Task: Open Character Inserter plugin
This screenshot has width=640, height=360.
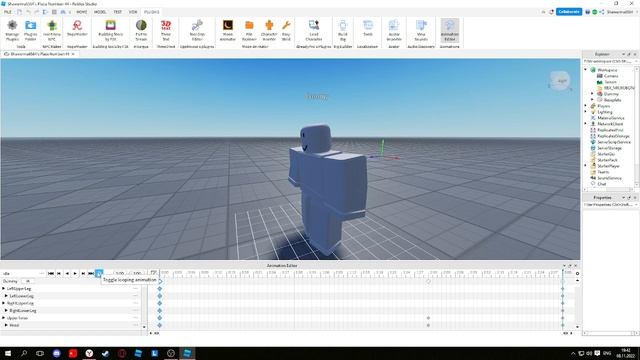Action: click(x=269, y=31)
